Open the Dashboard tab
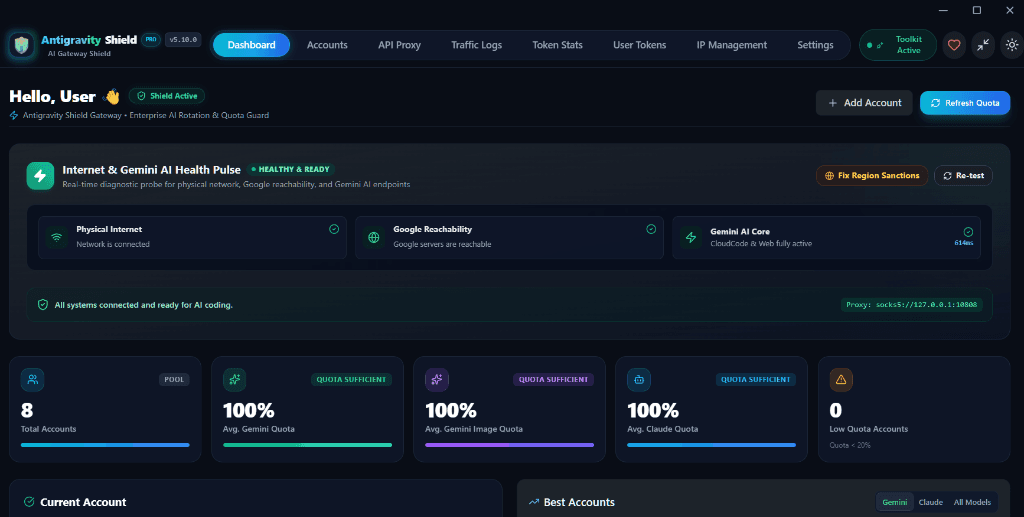Image resolution: width=1024 pixels, height=517 pixels. point(251,45)
